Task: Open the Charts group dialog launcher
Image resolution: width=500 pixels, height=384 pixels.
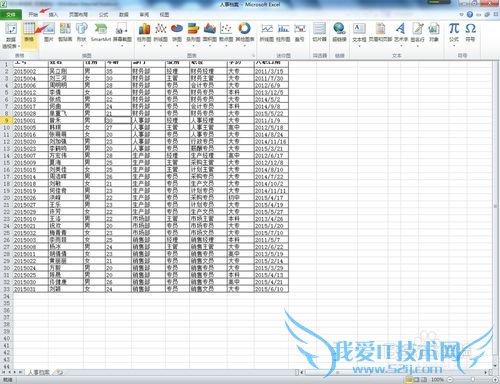Action: tap(253, 56)
